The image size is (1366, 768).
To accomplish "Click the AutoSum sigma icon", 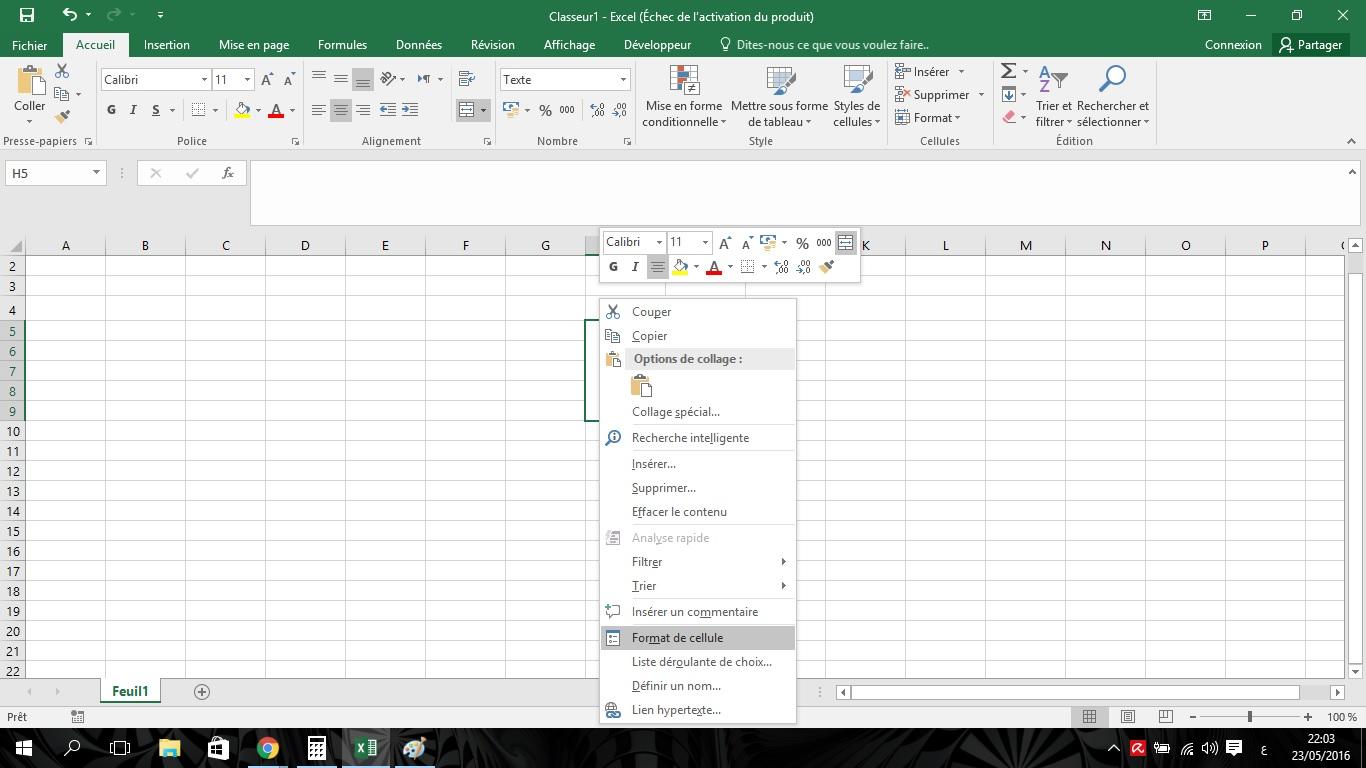I will 1009,71.
